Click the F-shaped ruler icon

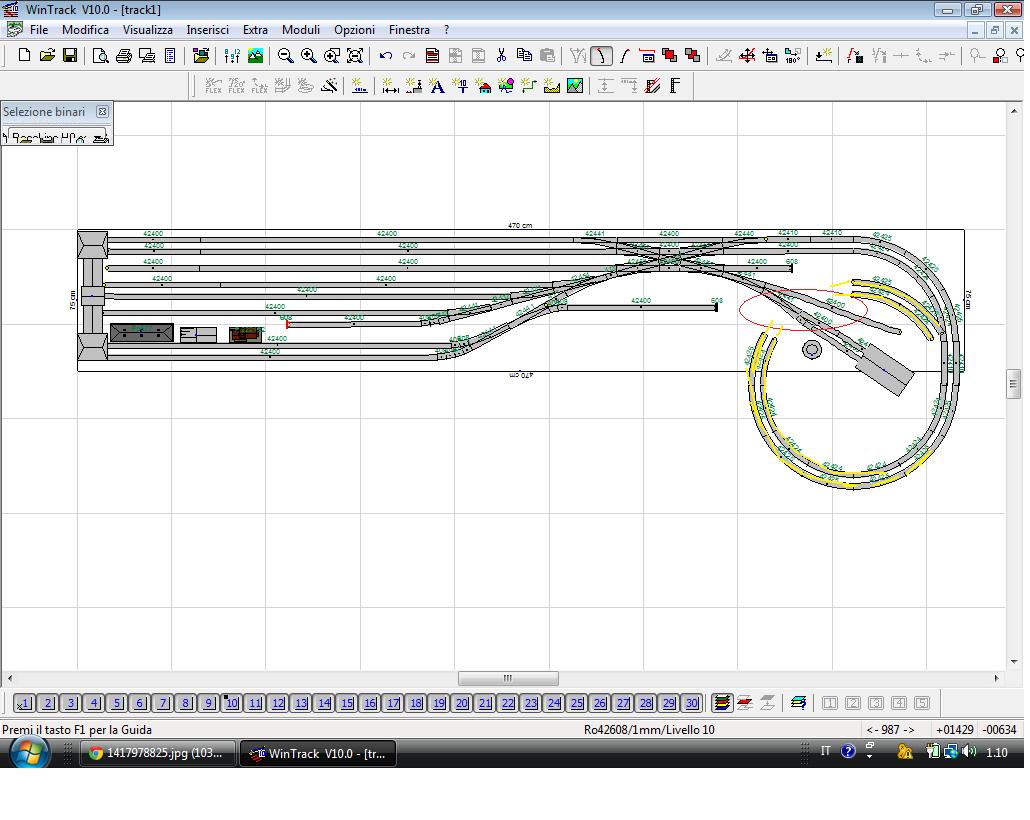tap(675, 86)
